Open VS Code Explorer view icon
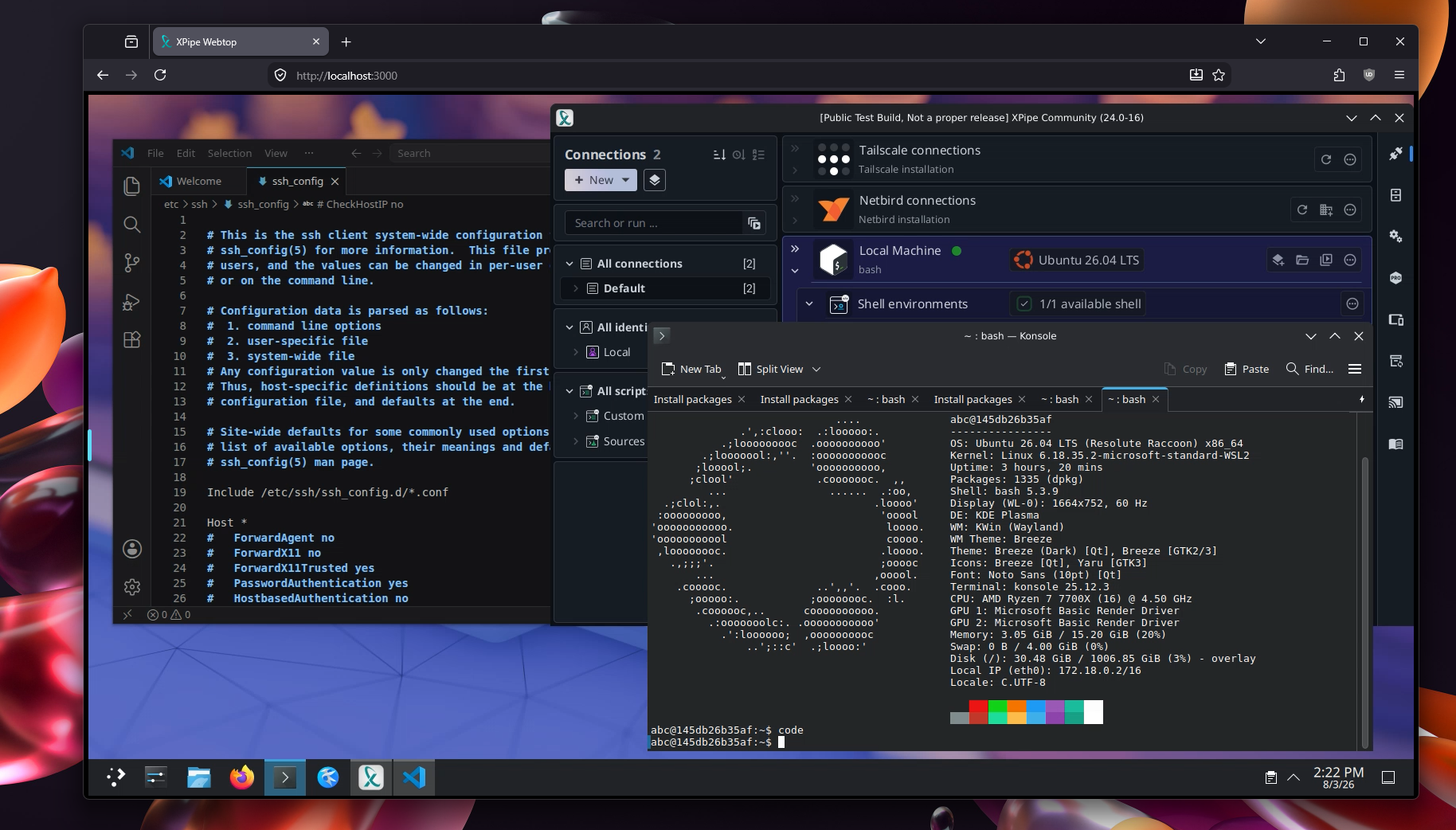The image size is (1456, 830). pos(132,186)
